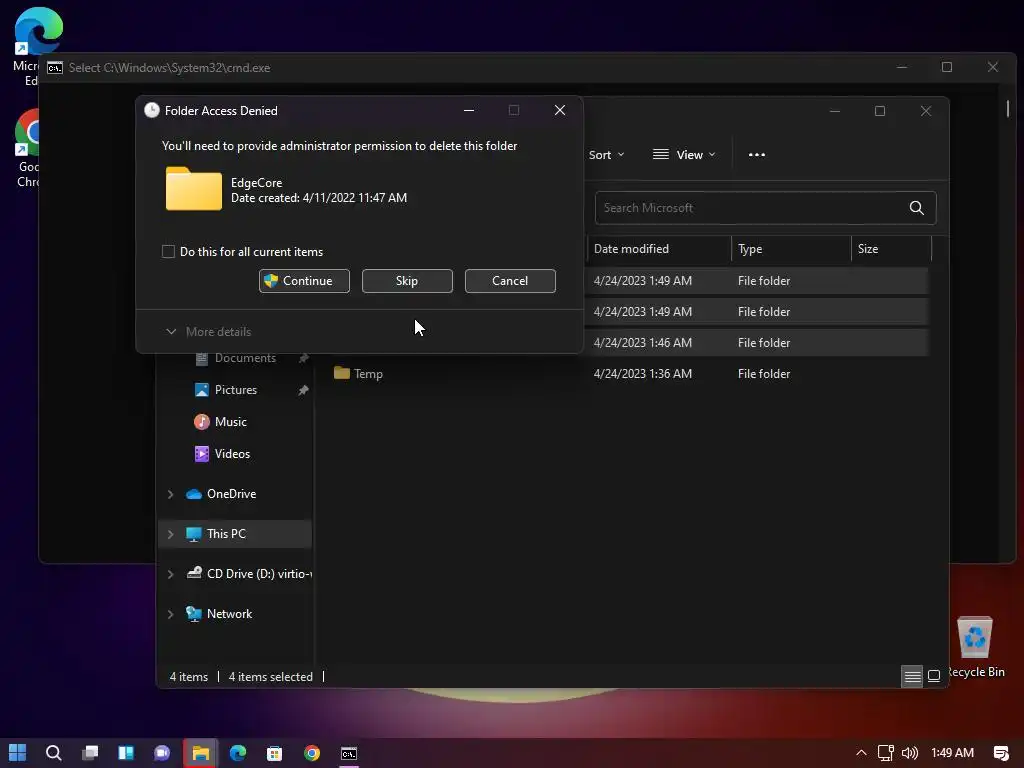This screenshot has width=1024, height=768.
Task: Launch Google Chrome from the taskbar
Action: pos(312,753)
